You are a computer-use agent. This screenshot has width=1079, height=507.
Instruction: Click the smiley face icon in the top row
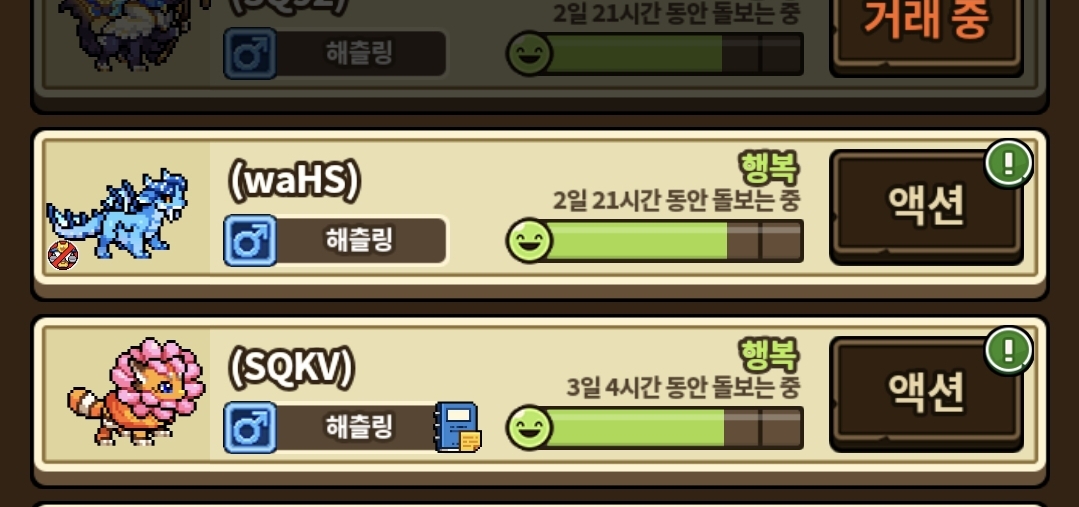(530, 53)
